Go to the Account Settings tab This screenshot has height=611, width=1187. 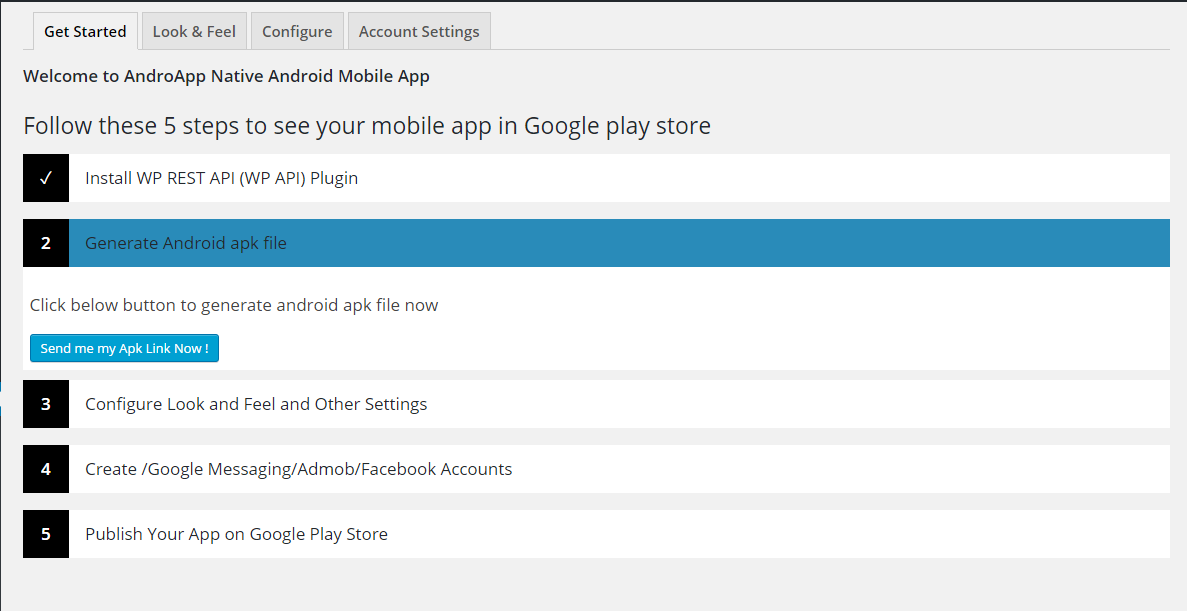click(419, 31)
